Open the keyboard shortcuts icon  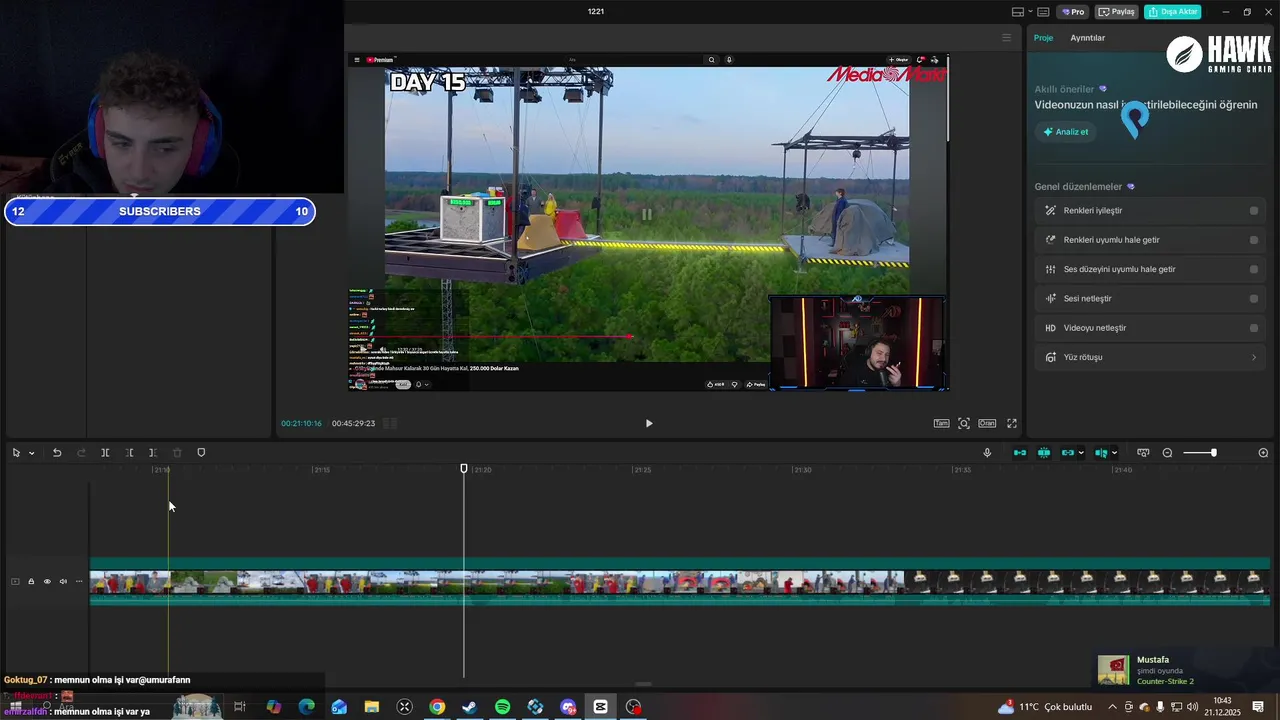pos(1043,12)
